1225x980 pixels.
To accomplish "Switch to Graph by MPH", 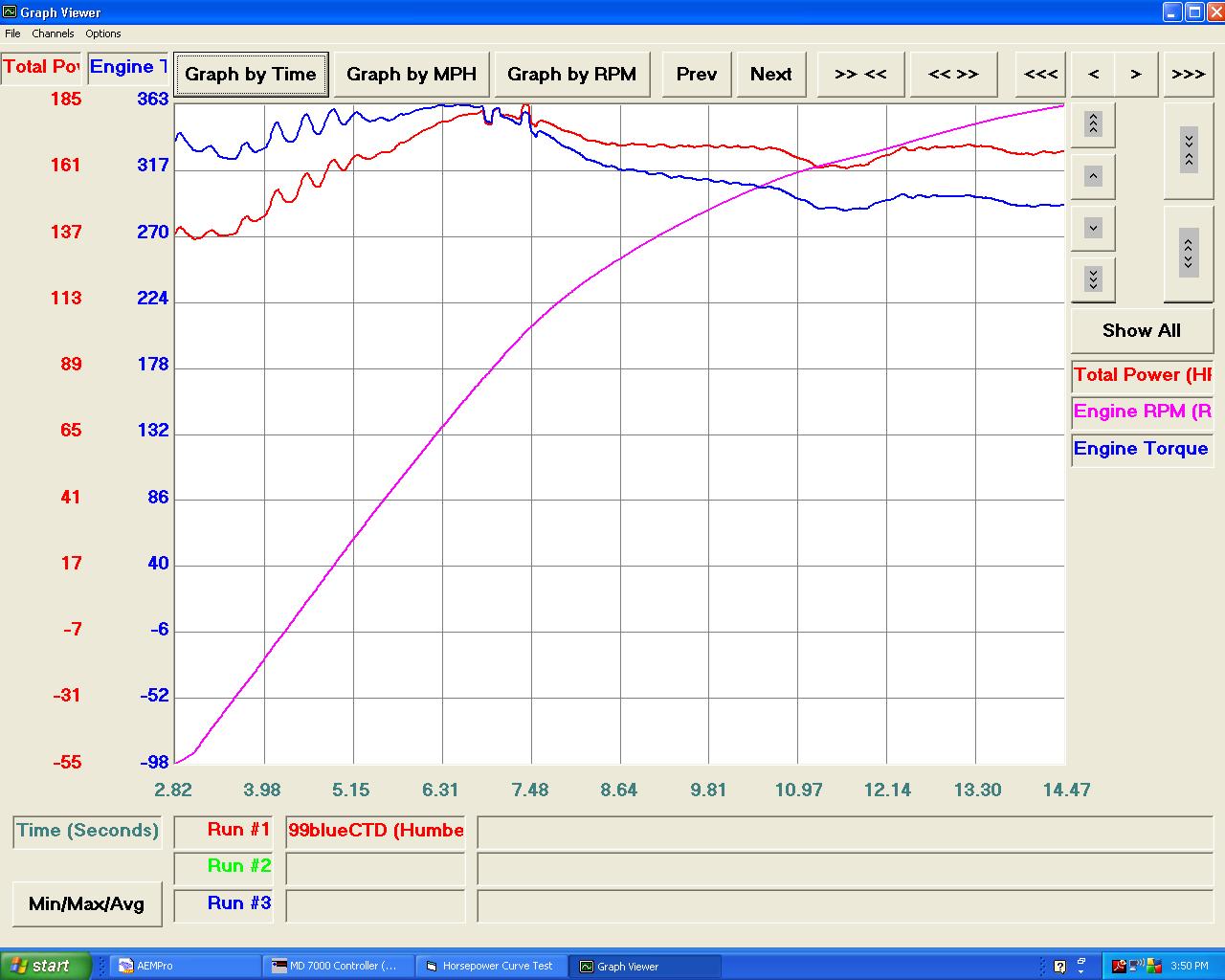I will 412,75.
